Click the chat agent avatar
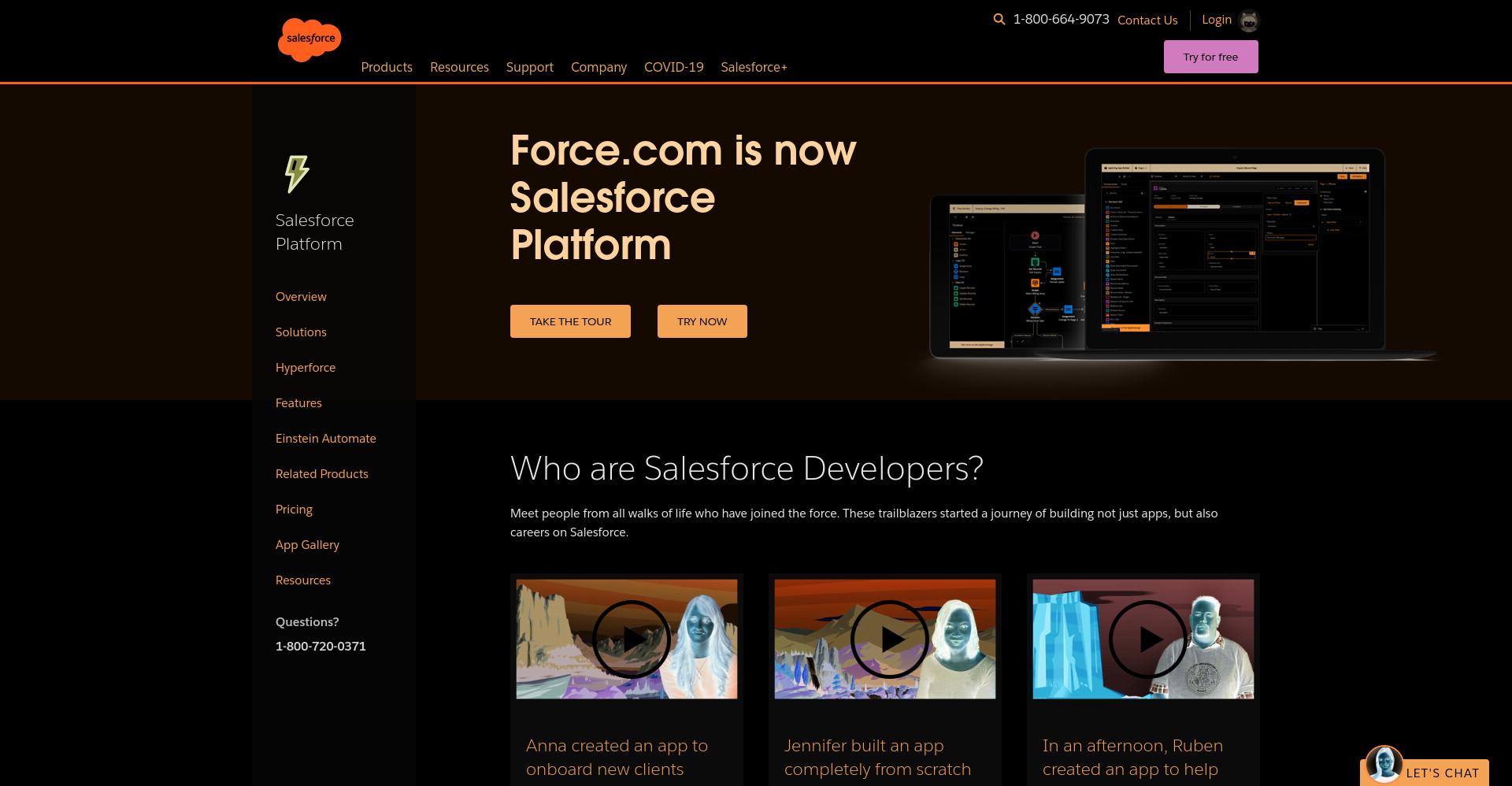The height and width of the screenshot is (786, 1512). click(1384, 764)
